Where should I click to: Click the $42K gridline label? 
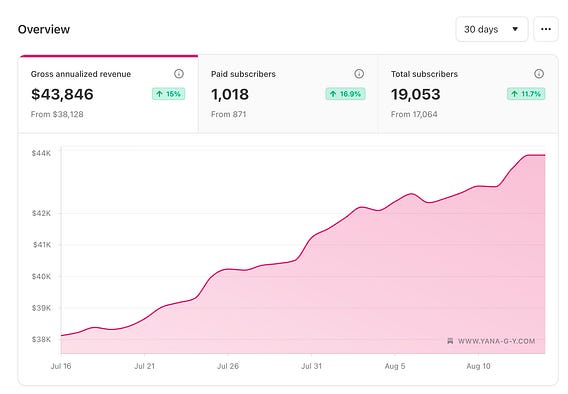(x=41, y=213)
